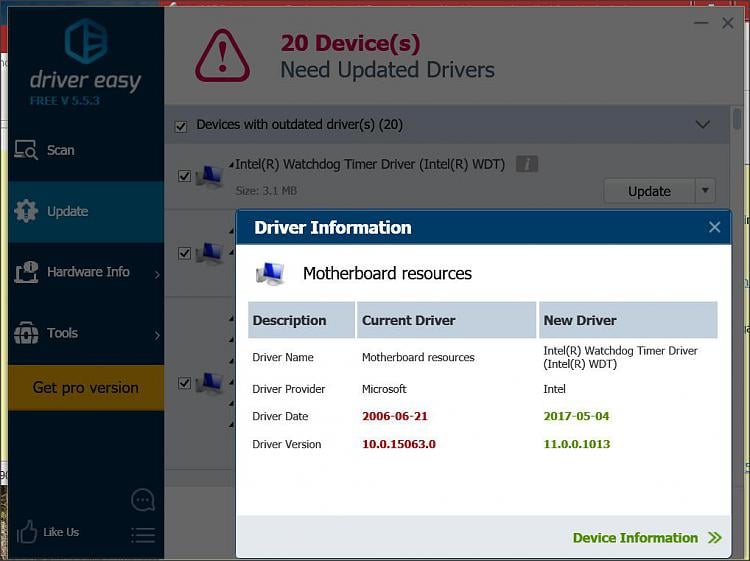Open the hamburger menu list icon
The height and width of the screenshot is (561, 750).
pyautogui.click(x=143, y=535)
